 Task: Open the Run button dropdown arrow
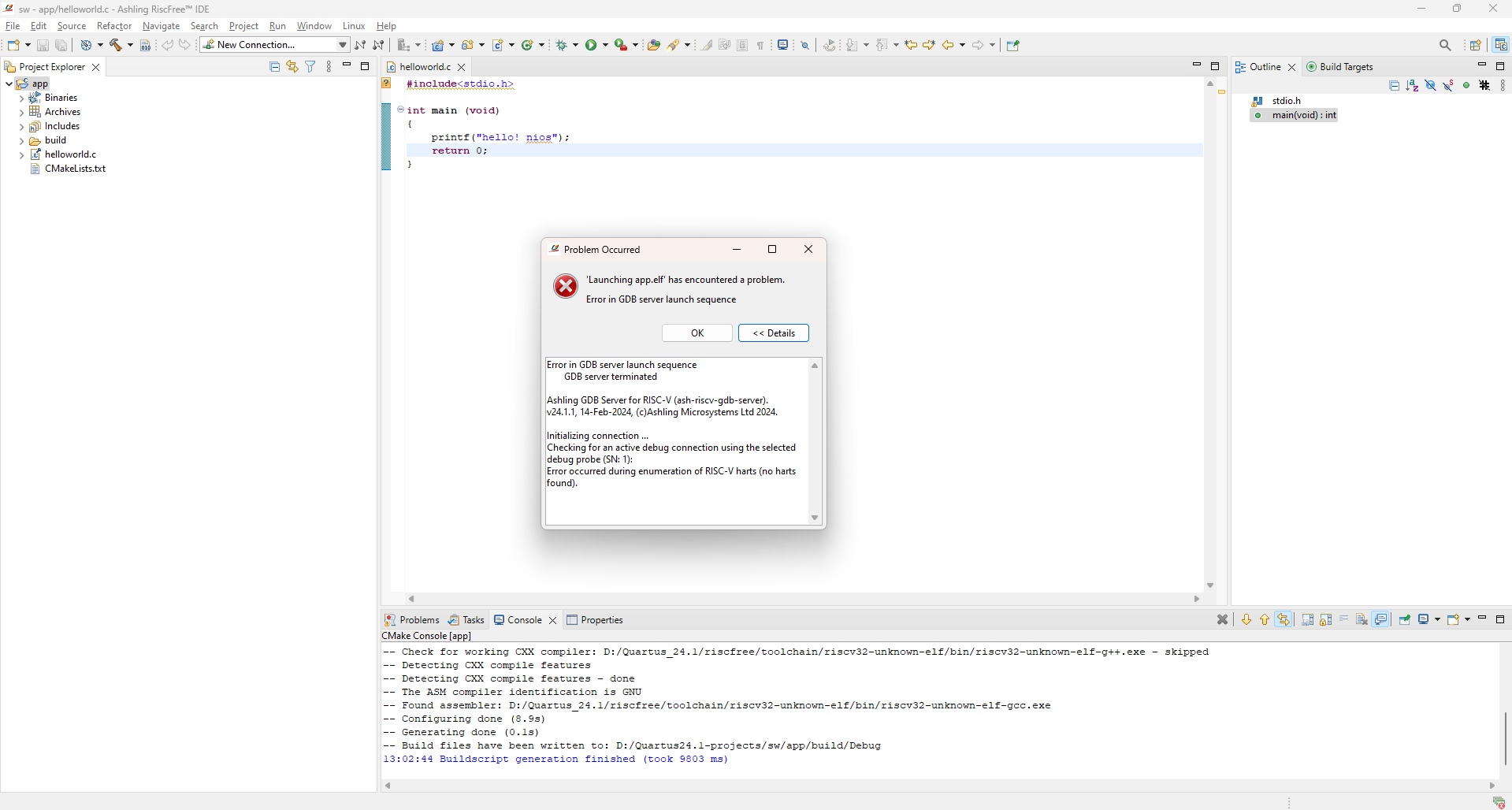click(x=605, y=45)
